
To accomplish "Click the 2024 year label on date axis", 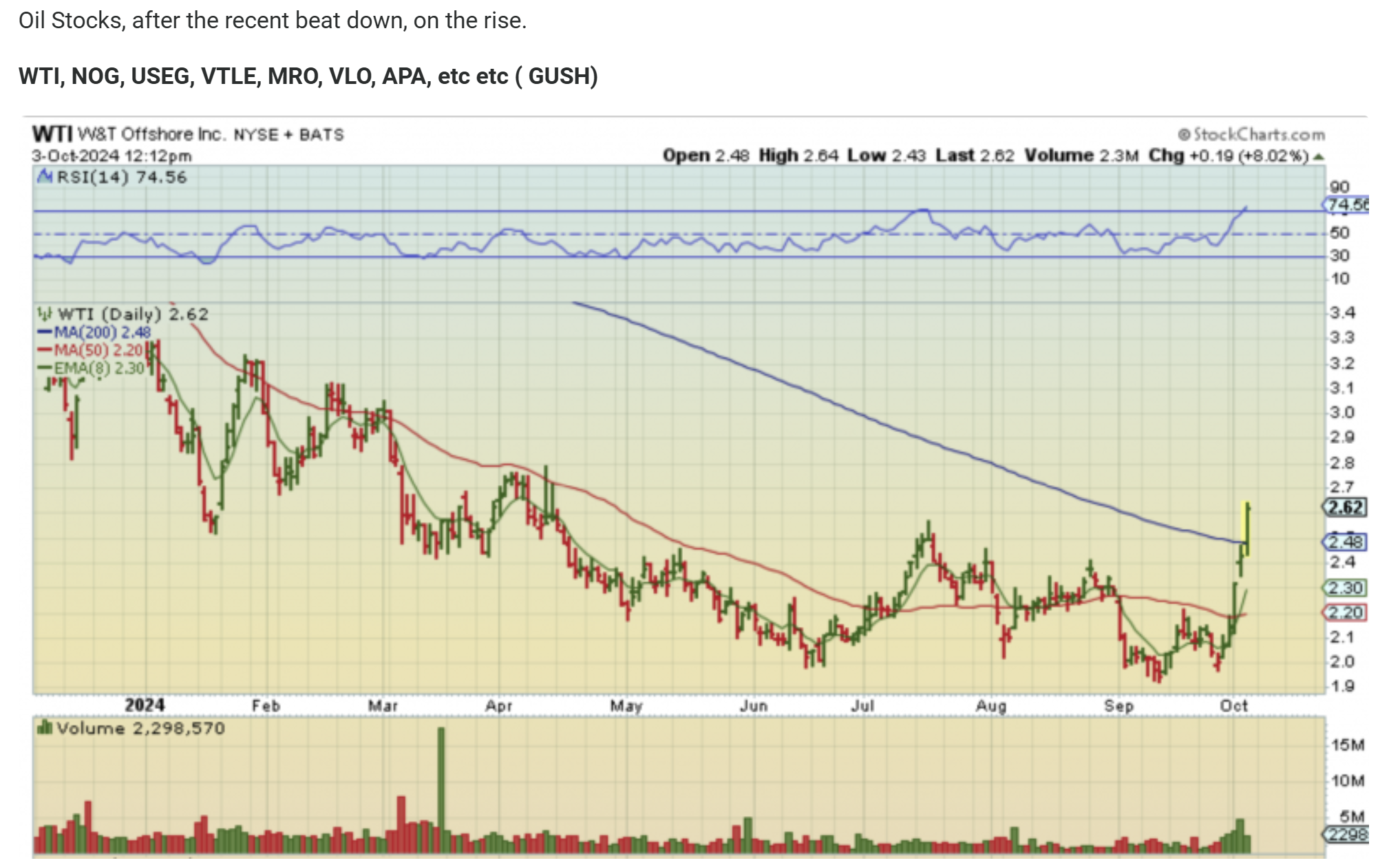I will pyautogui.click(x=145, y=705).
